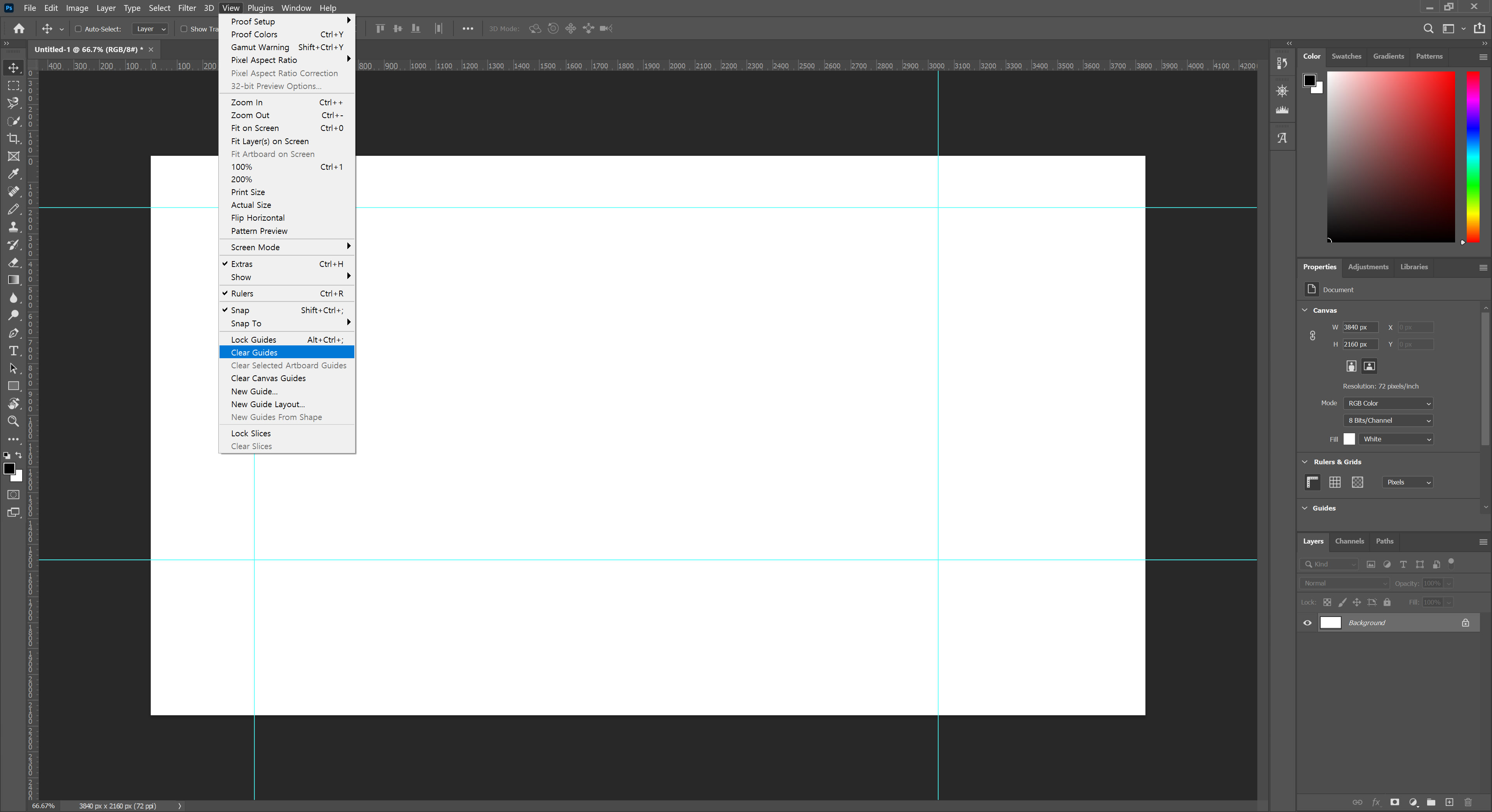Choose Clear Guides from View menu

coord(254,353)
